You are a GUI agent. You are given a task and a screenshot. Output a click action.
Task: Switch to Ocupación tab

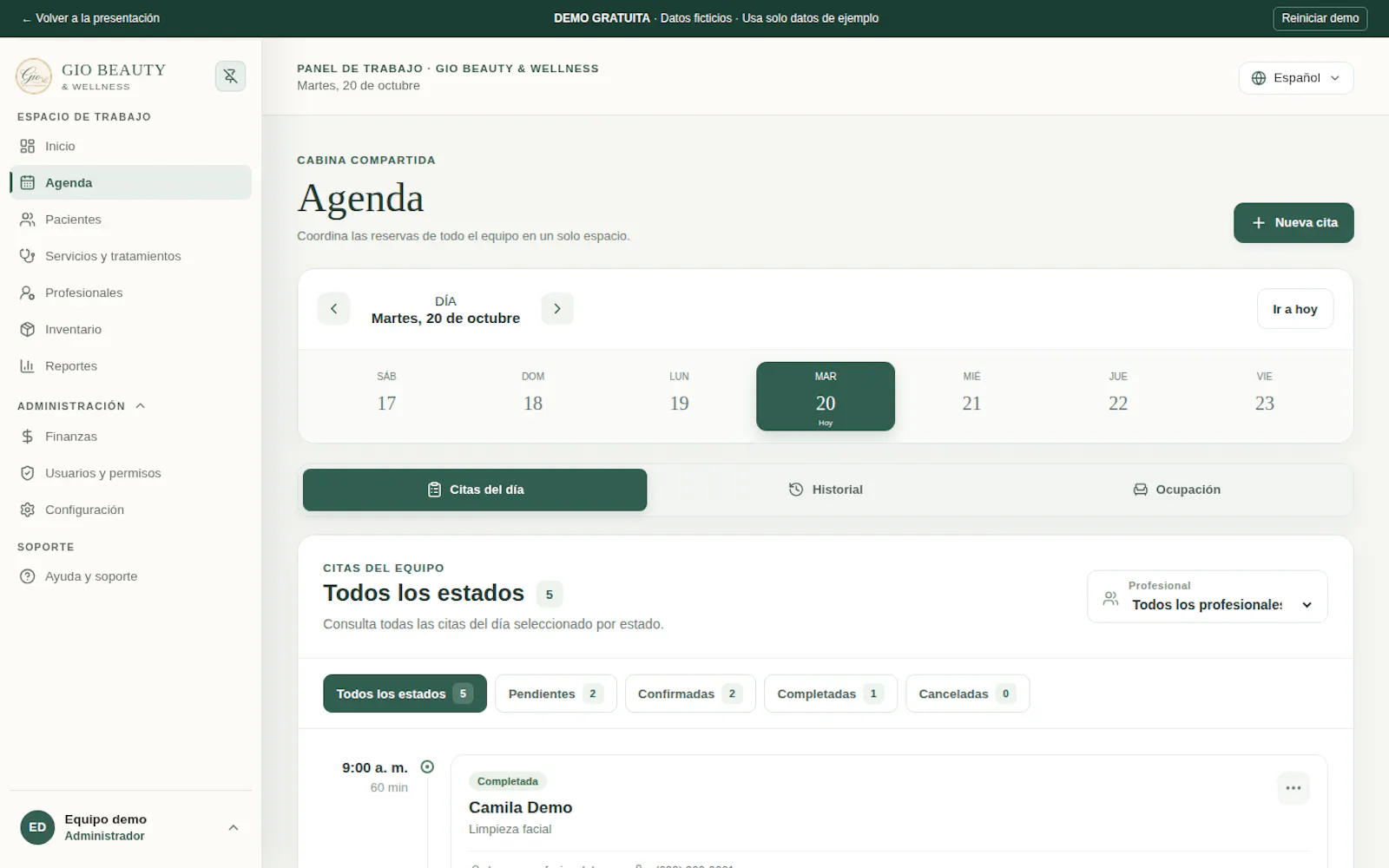pyautogui.click(x=1176, y=490)
